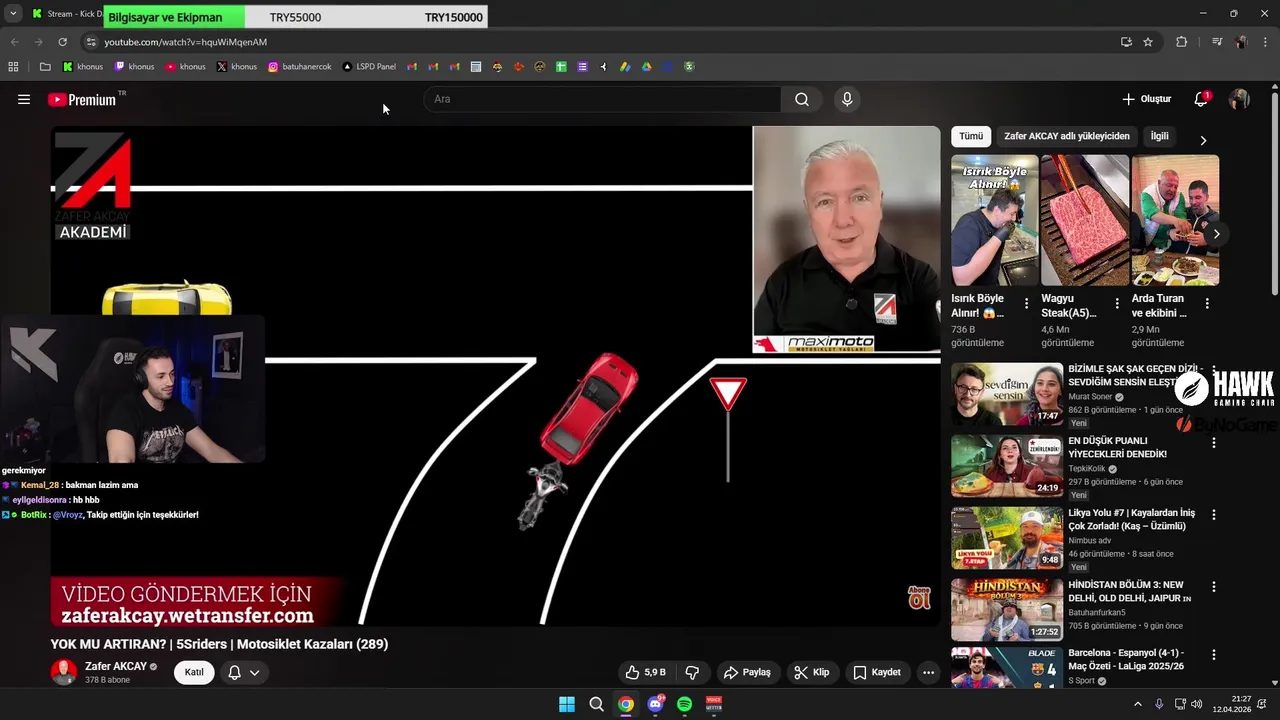Open options for EN DÜŞÜK PUANLI YİYECEKLERİ video
The width and height of the screenshot is (1280, 720).
coord(1214,442)
